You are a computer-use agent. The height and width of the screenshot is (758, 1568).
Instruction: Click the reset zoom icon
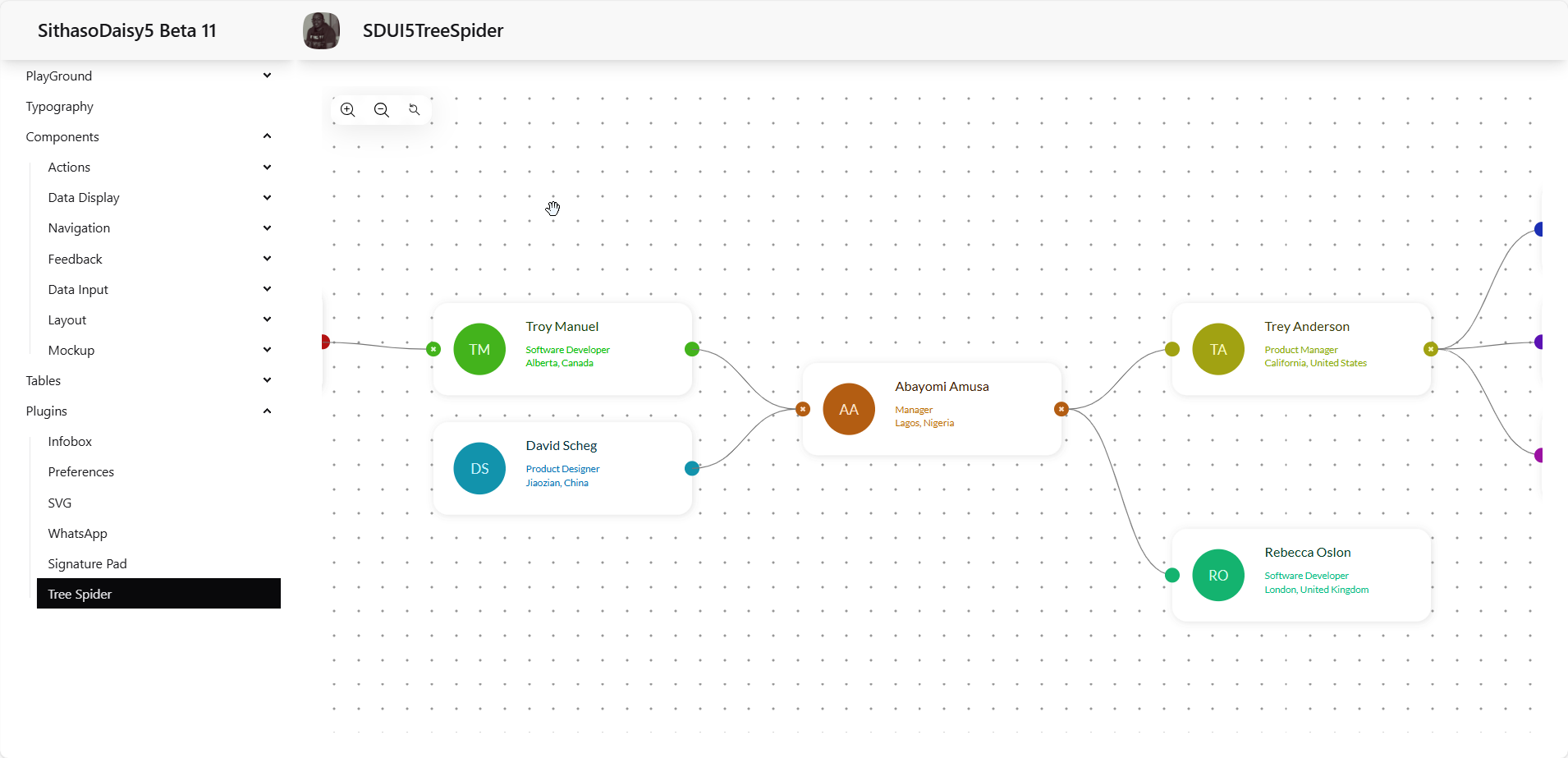point(415,110)
